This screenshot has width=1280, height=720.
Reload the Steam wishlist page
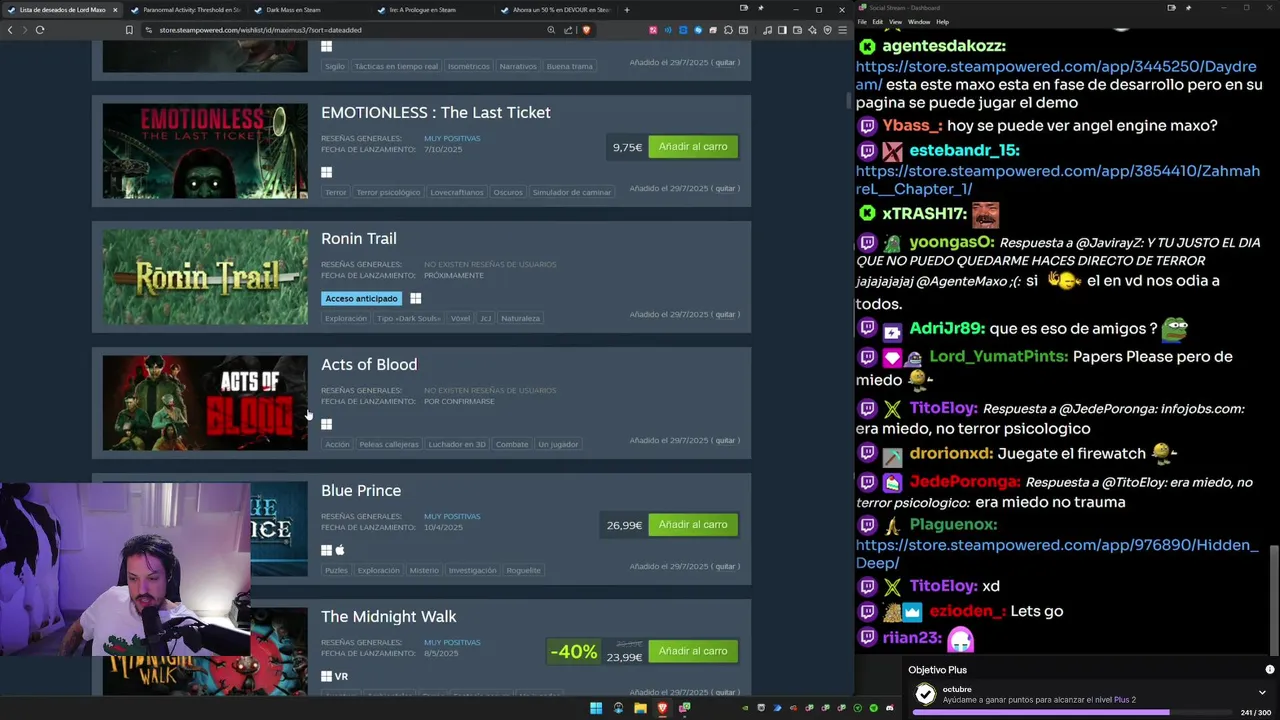40,30
